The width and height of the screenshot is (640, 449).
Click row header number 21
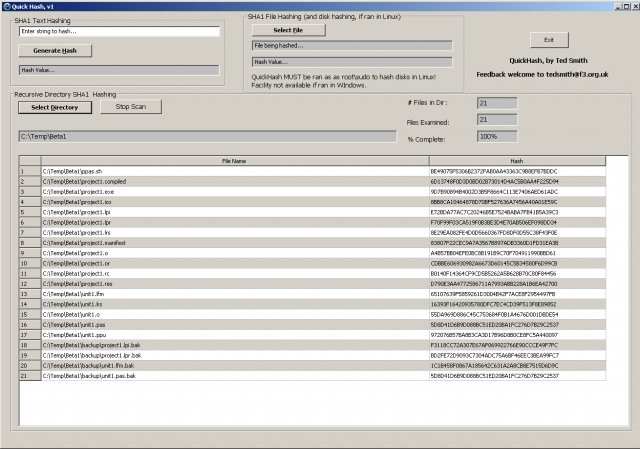(x=30, y=376)
